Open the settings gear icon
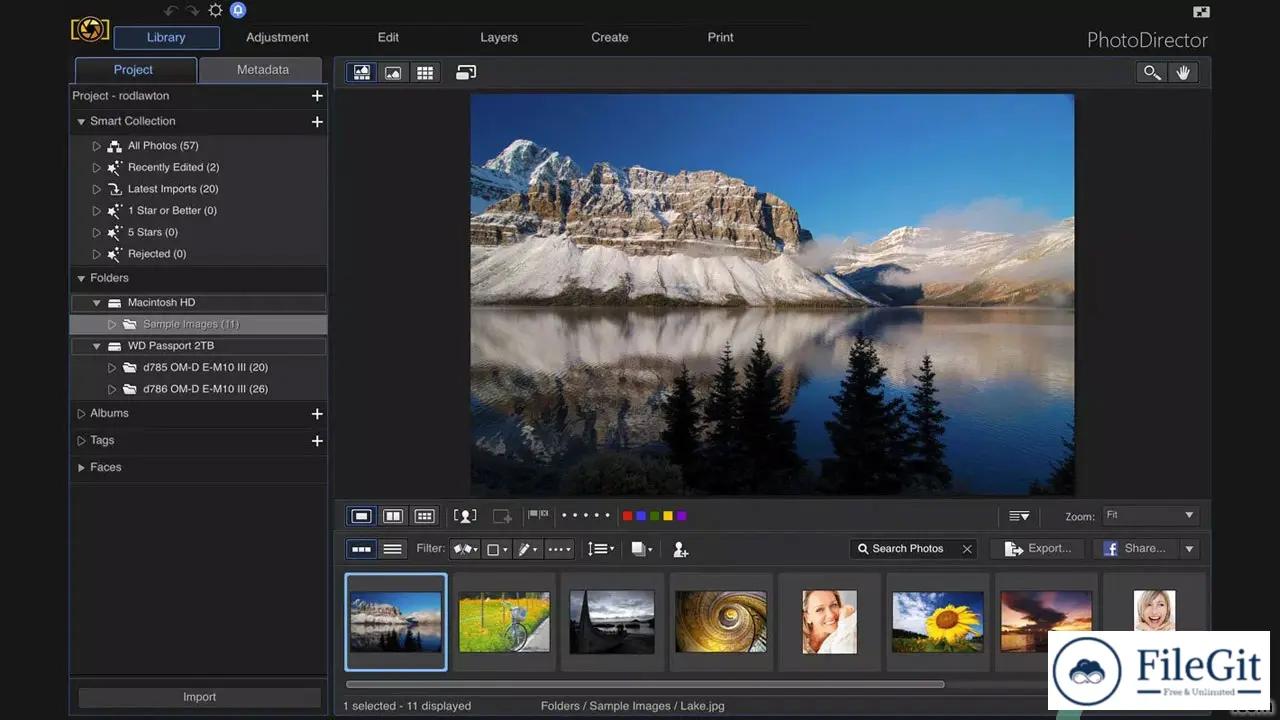This screenshot has width=1280, height=720. pos(216,11)
